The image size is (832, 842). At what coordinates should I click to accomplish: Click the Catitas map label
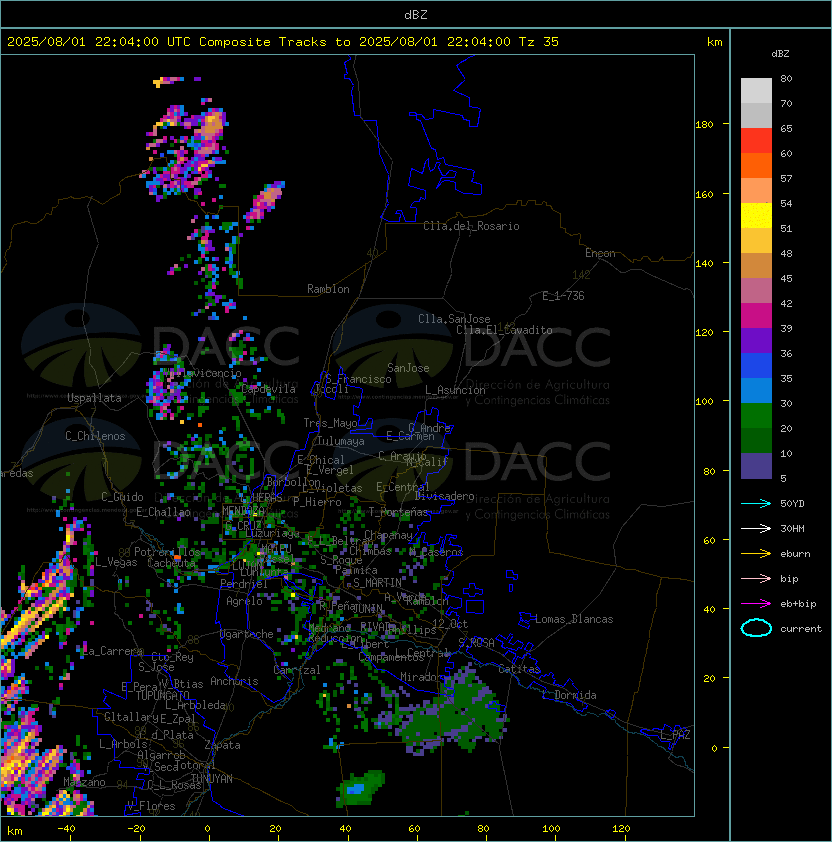(519, 669)
